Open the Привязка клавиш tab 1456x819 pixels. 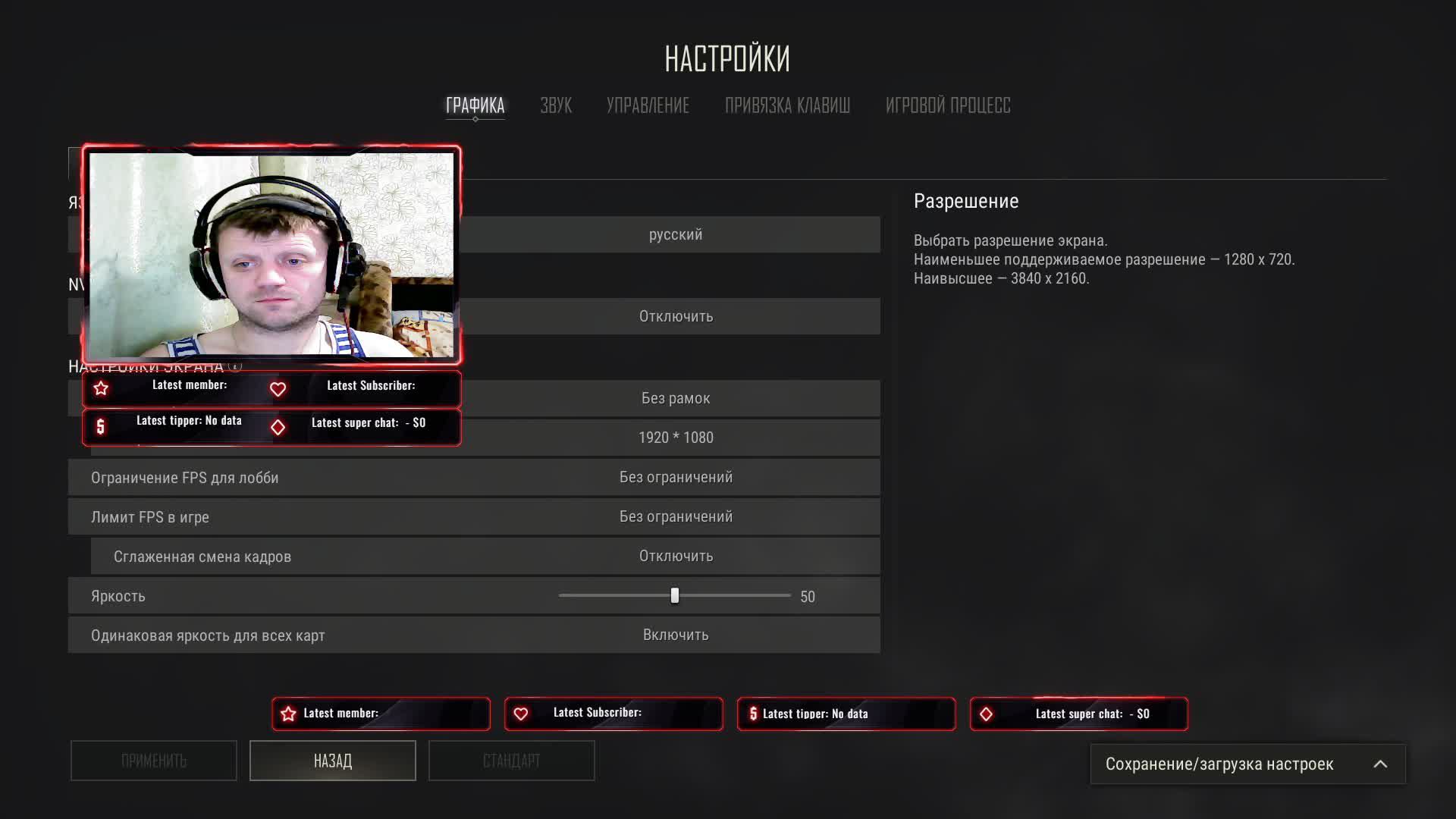[x=787, y=105]
